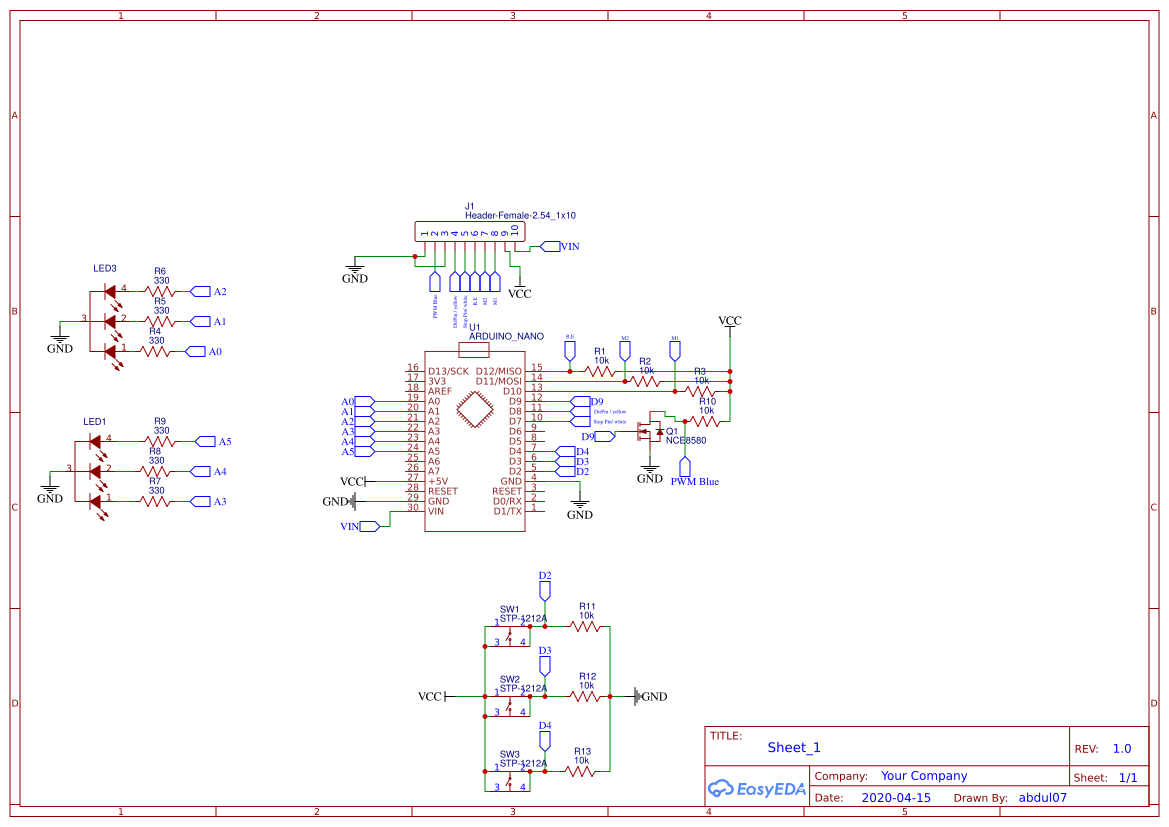This screenshot has height=827, width=1169.
Task: Select resistor R12 beside switch SW2
Action: [x=586, y=696]
